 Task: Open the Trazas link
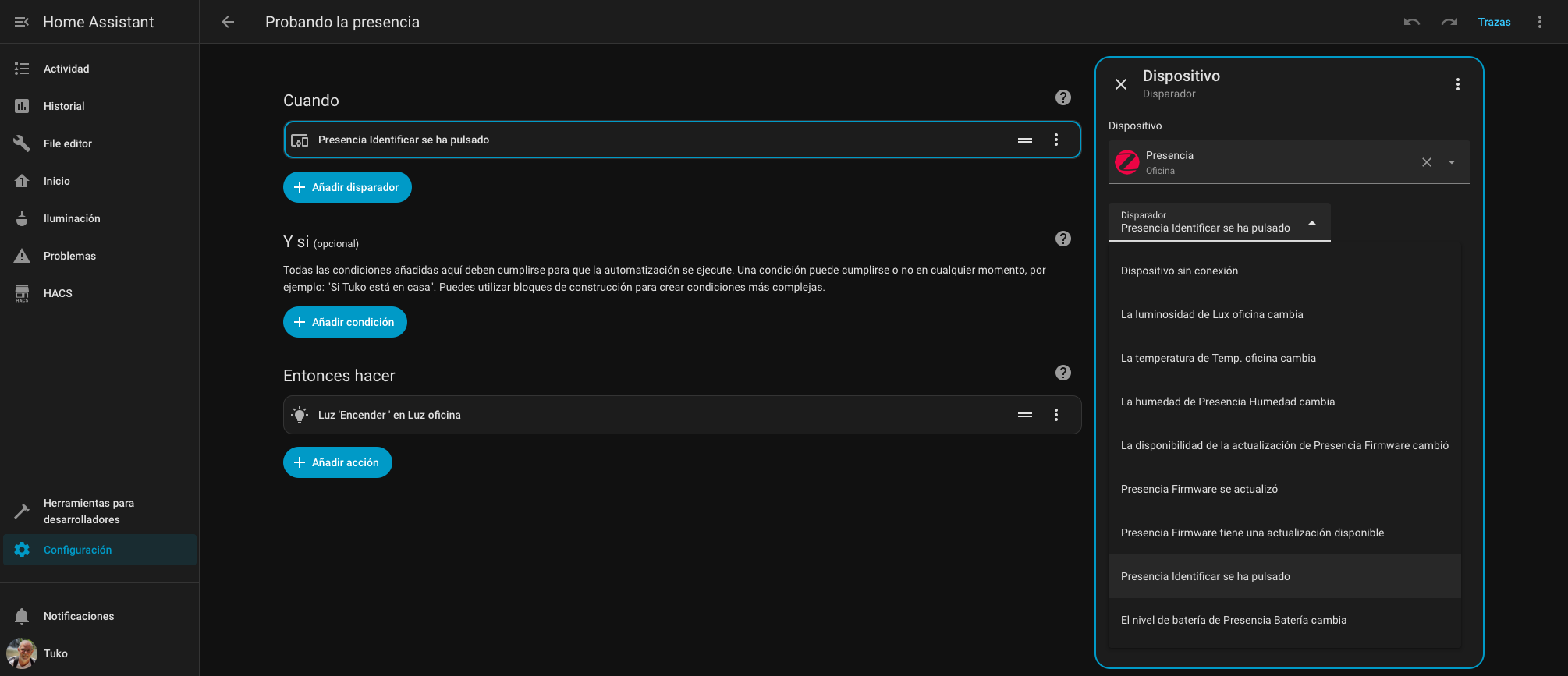point(1494,22)
